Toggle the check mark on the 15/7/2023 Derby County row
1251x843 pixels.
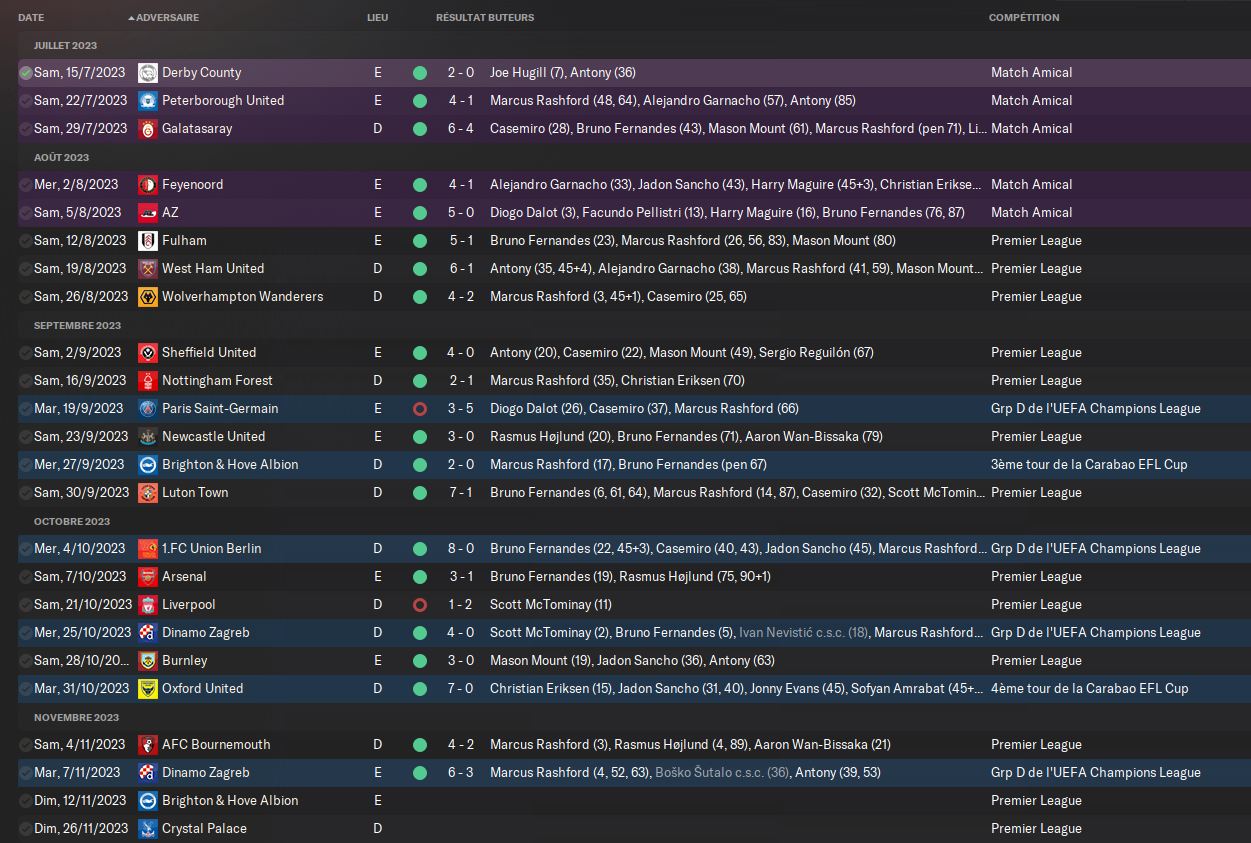pos(26,73)
